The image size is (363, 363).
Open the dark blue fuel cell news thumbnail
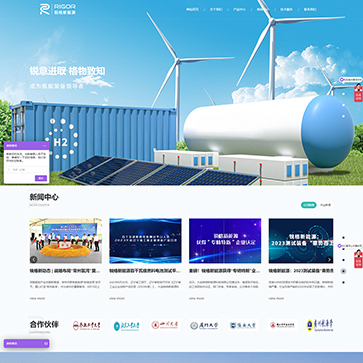145,241
